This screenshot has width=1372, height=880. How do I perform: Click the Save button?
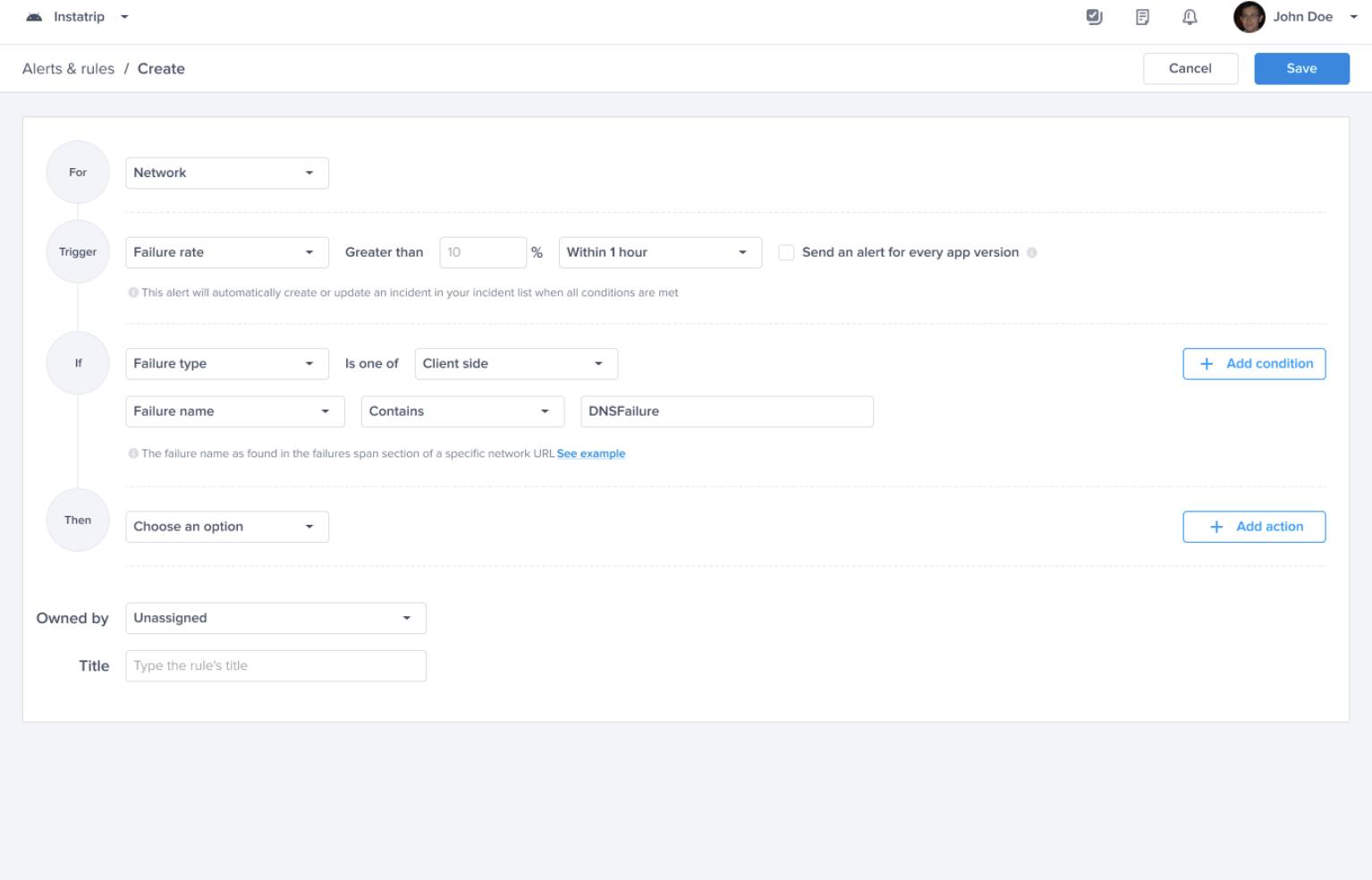click(x=1301, y=69)
